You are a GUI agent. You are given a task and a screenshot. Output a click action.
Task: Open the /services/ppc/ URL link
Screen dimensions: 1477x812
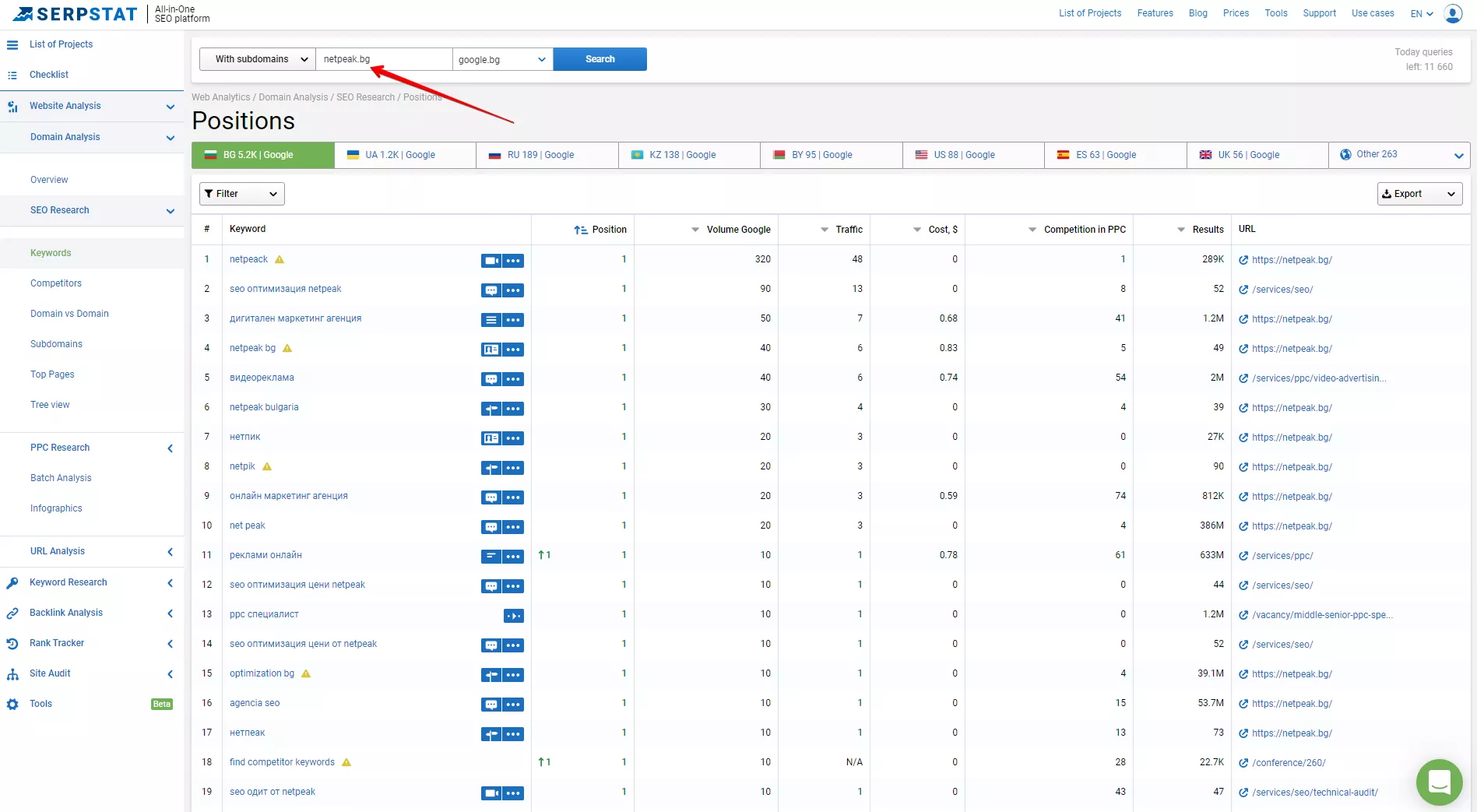[1282, 556]
